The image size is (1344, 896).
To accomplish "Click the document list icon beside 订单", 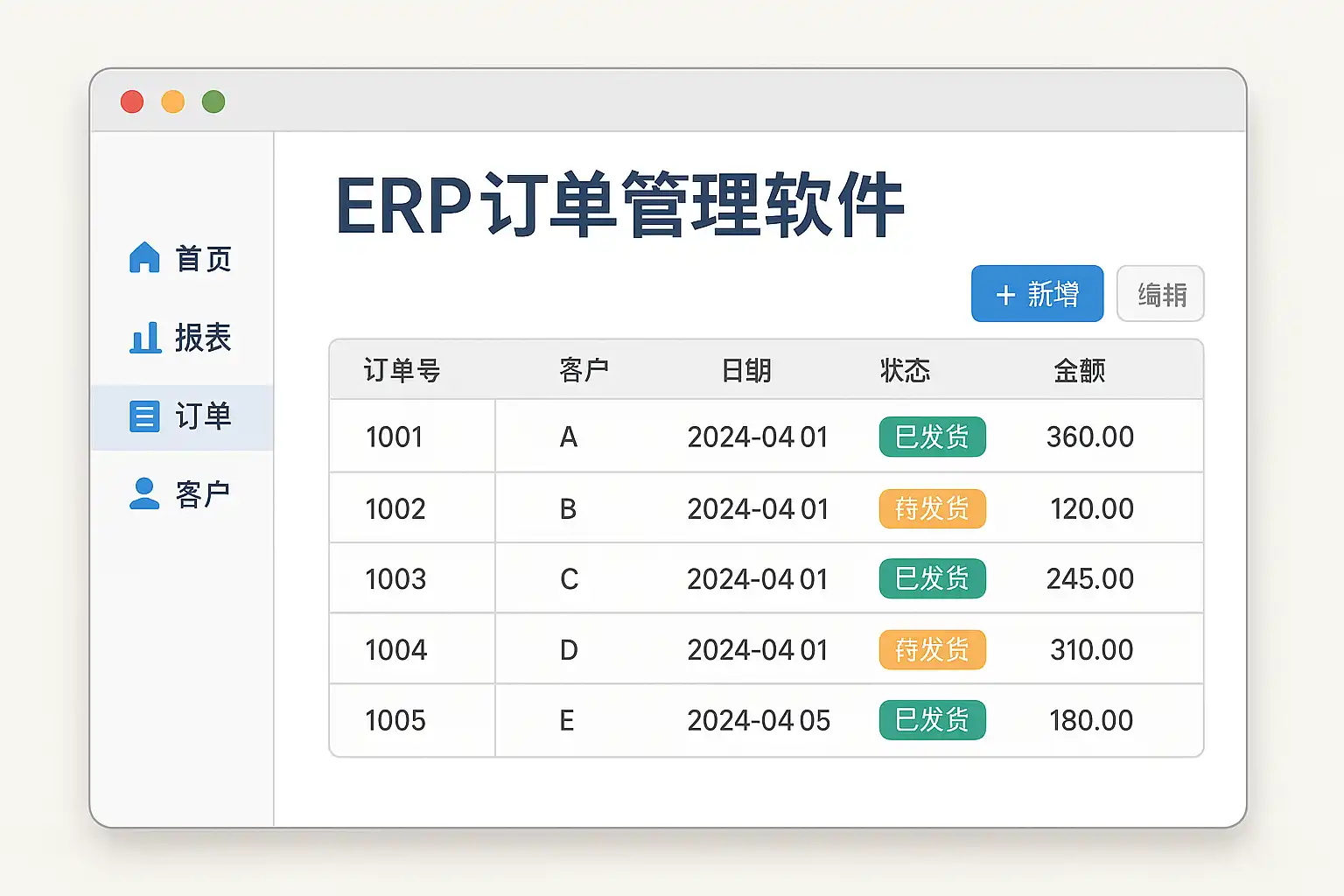I will click(x=144, y=416).
